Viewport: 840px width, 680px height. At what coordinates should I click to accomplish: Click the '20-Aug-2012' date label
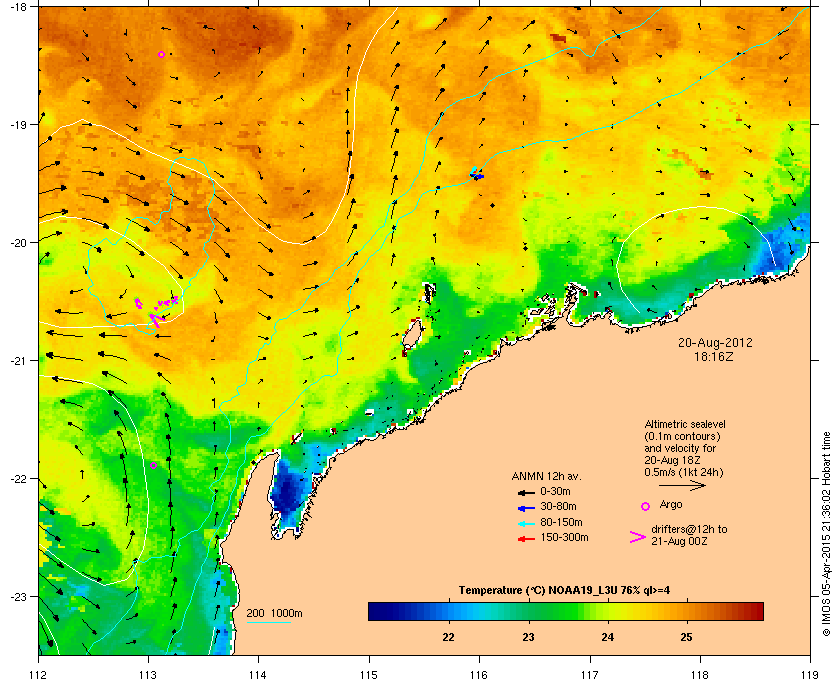(715, 342)
